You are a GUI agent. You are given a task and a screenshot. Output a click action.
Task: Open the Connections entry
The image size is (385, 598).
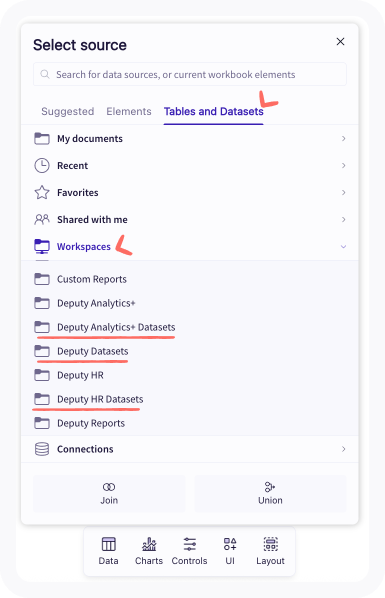(190, 449)
